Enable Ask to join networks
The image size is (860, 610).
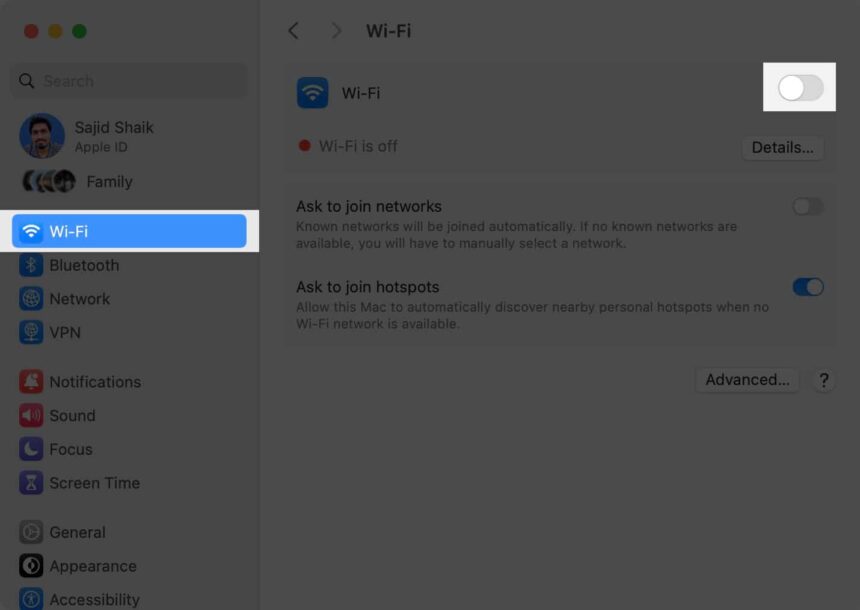tap(808, 206)
